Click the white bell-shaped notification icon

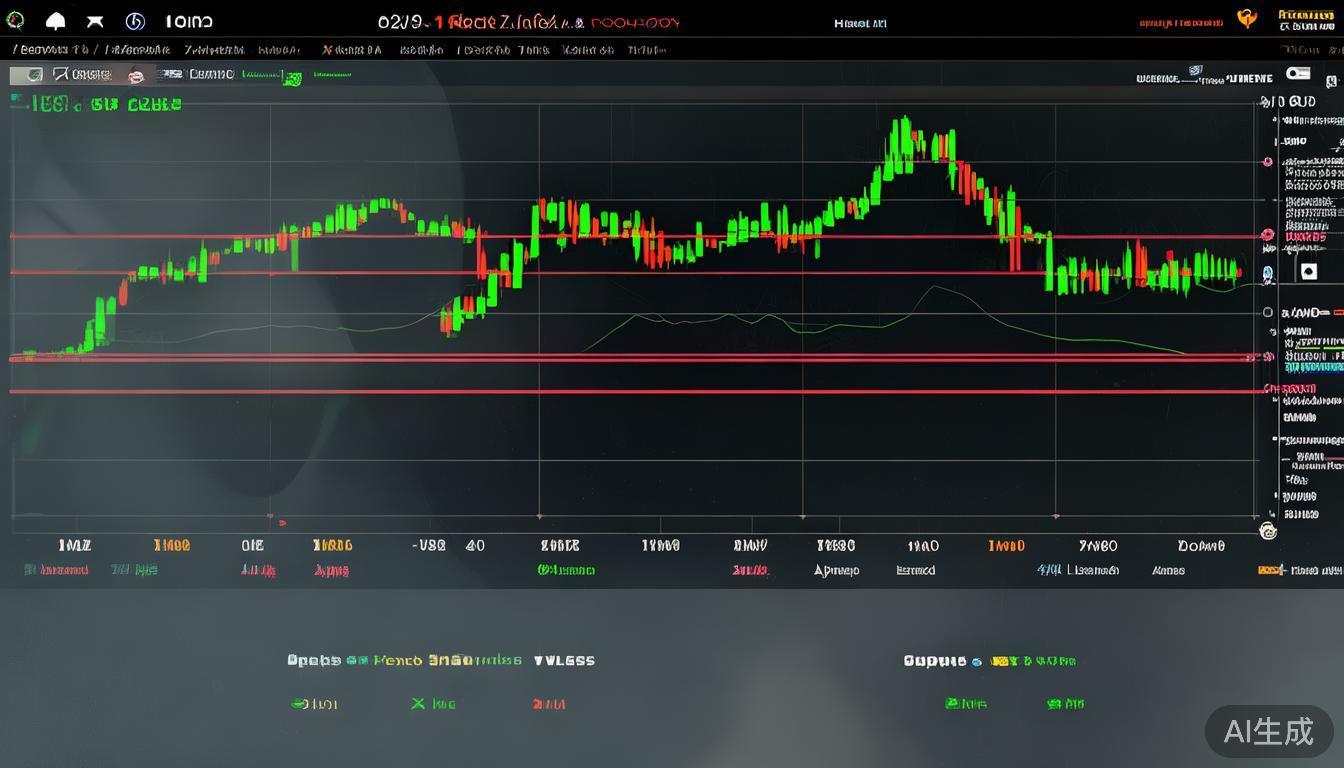(55, 21)
